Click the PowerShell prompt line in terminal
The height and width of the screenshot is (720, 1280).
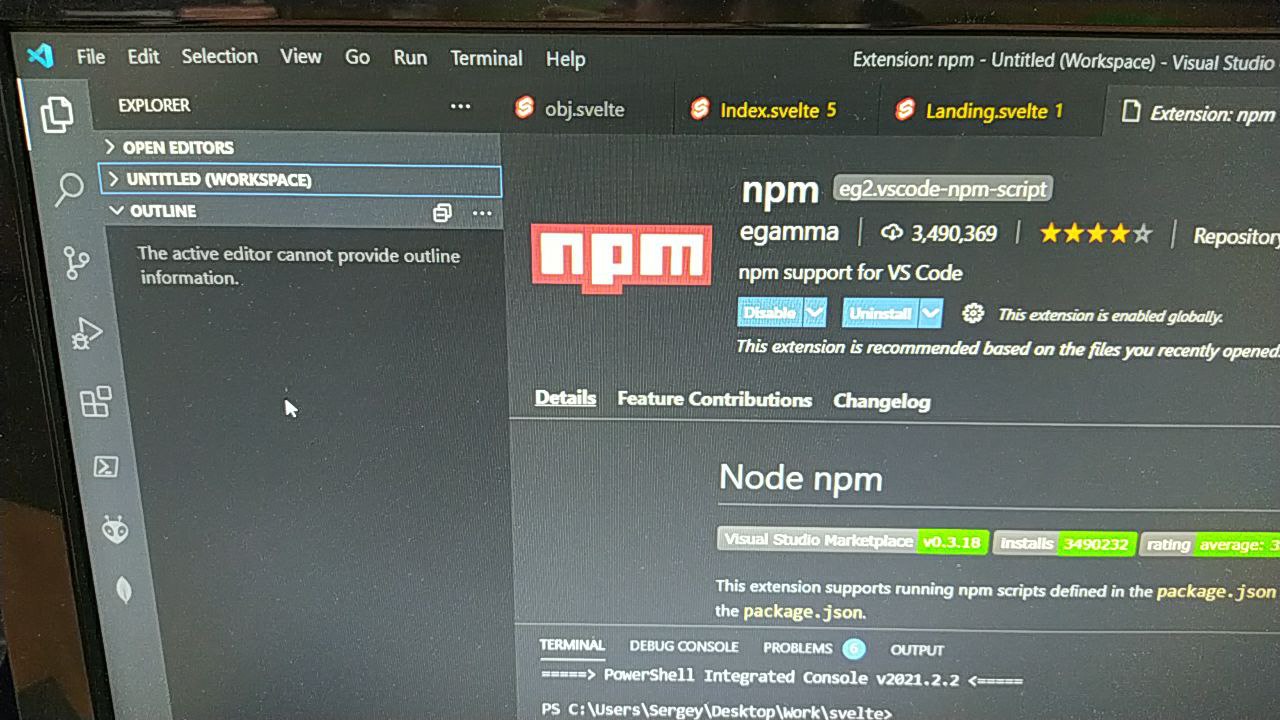coord(715,711)
